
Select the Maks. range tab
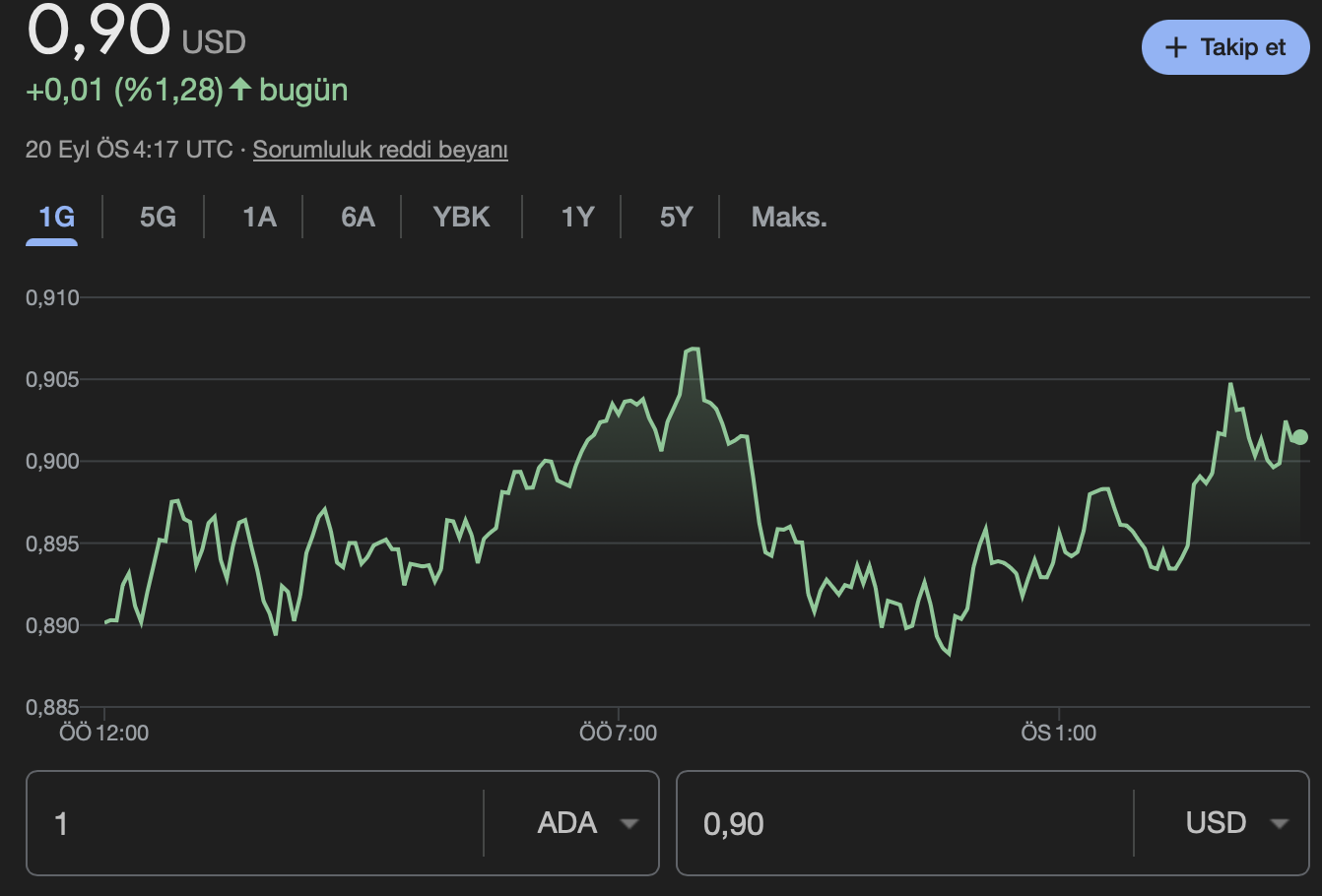(x=789, y=217)
